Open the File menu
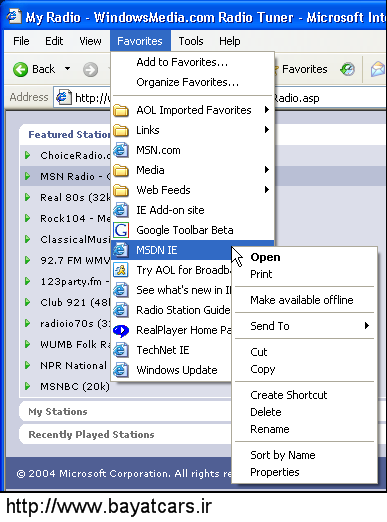The width and height of the screenshot is (387, 522). coord(21,41)
